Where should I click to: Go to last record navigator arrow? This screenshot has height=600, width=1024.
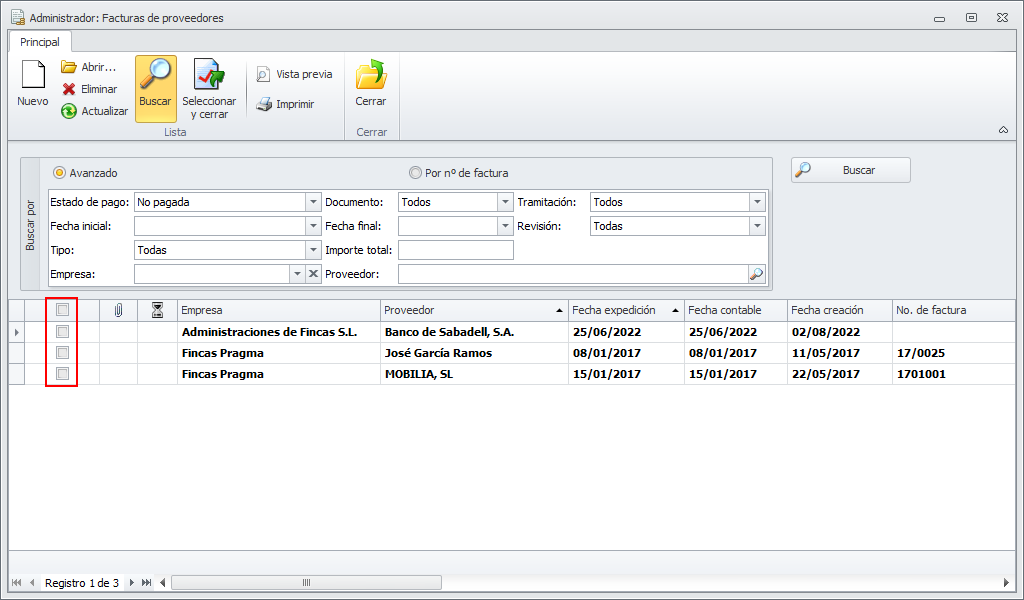tap(146, 582)
